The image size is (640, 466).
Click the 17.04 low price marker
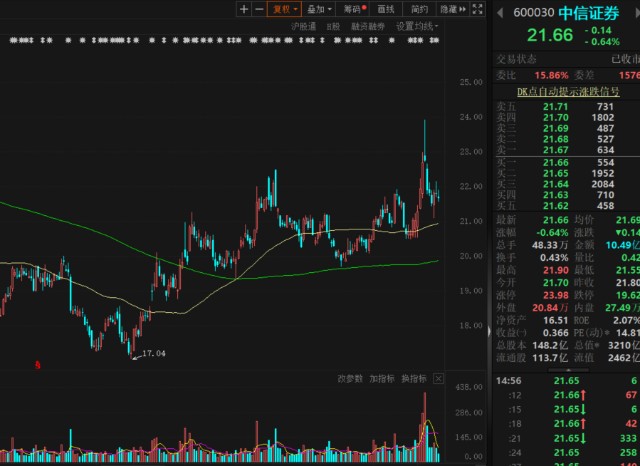[153, 354]
